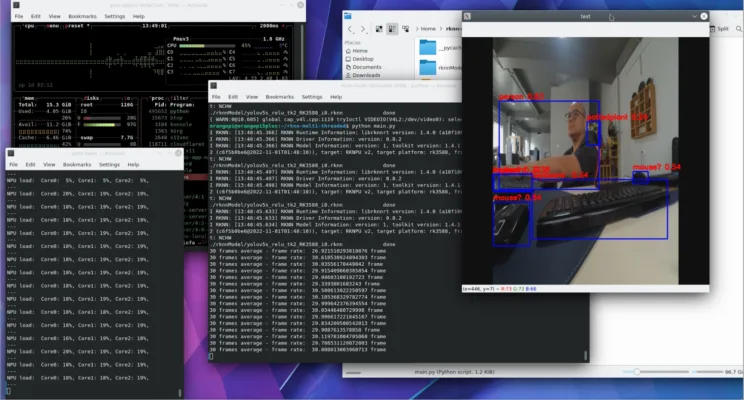Open Edit menu in the python main.py Konsole
744x400 pixels.
233,97
